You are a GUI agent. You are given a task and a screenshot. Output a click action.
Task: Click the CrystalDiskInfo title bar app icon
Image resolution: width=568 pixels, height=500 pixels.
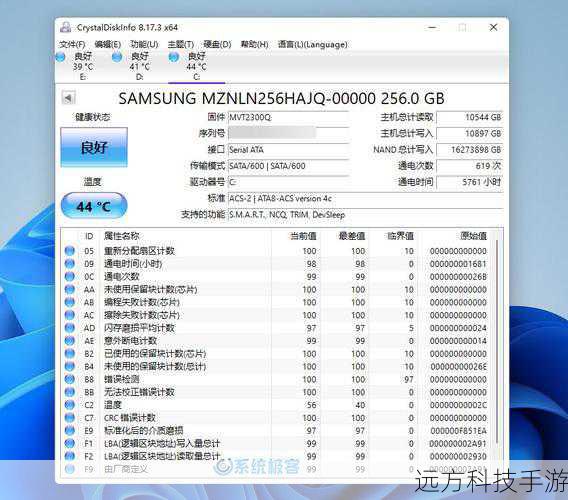pos(66,27)
